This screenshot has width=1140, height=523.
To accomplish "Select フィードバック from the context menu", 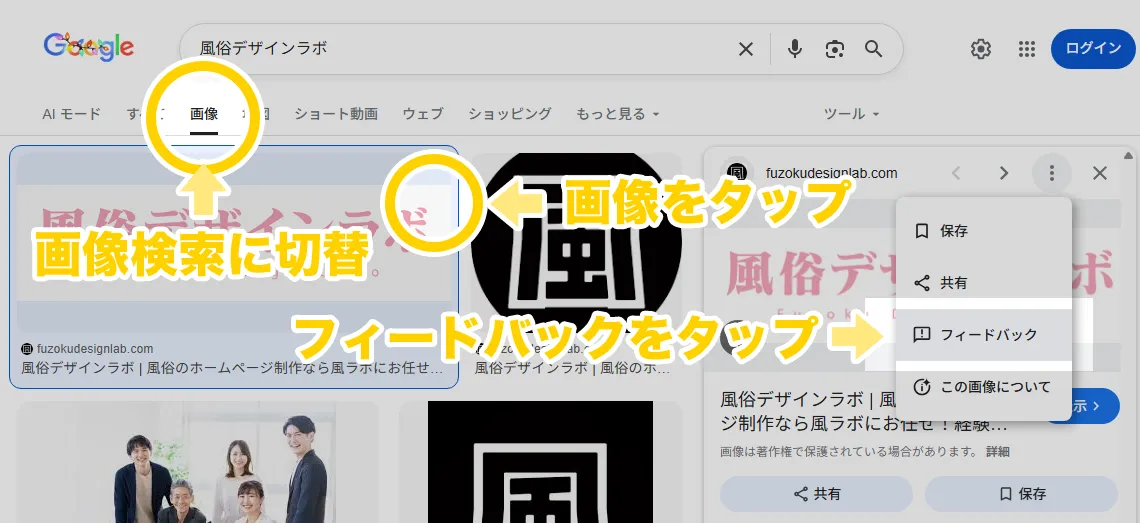I will pyautogui.click(x=988, y=335).
